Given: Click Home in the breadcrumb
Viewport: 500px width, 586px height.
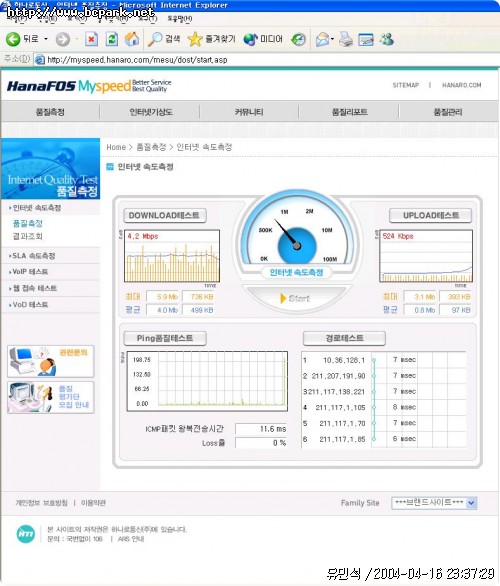Looking at the screenshot, I should [x=116, y=147].
